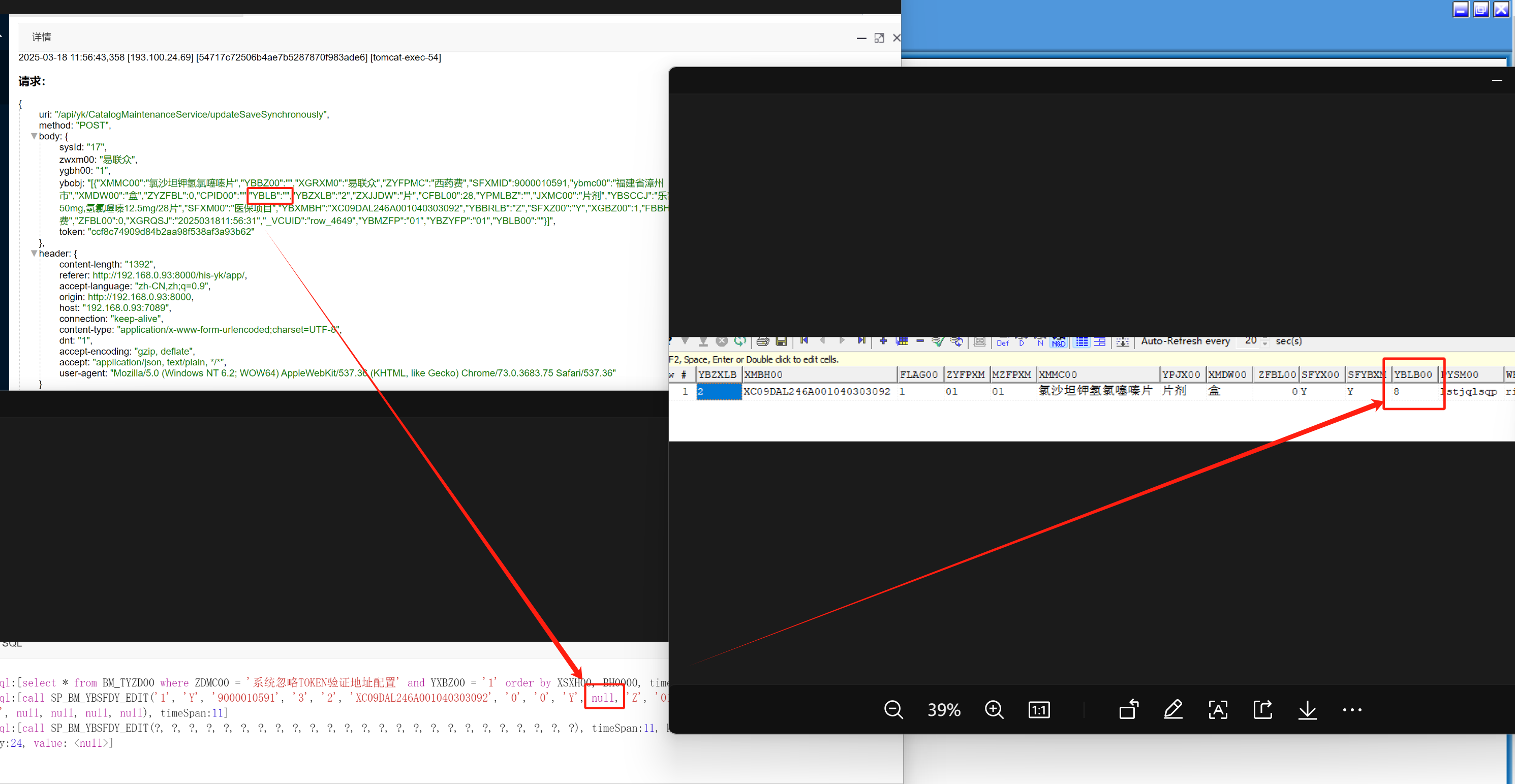Zoom out the image viewer
This screenshot has height=784, width=1515.
[893, 710]
